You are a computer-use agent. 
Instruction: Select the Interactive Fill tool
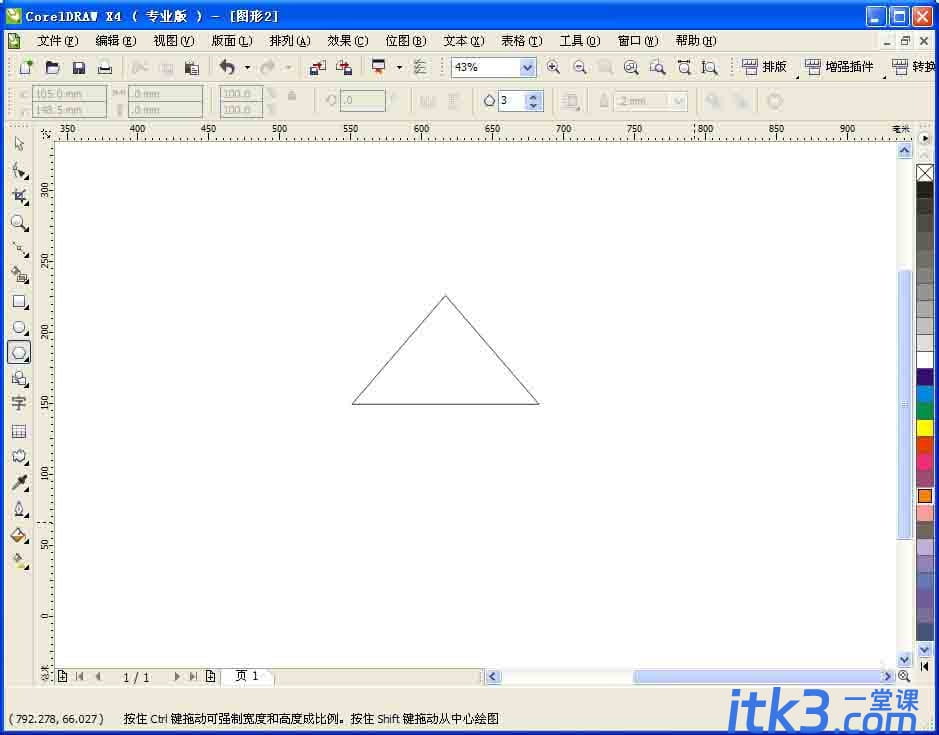tap(19, 561)
